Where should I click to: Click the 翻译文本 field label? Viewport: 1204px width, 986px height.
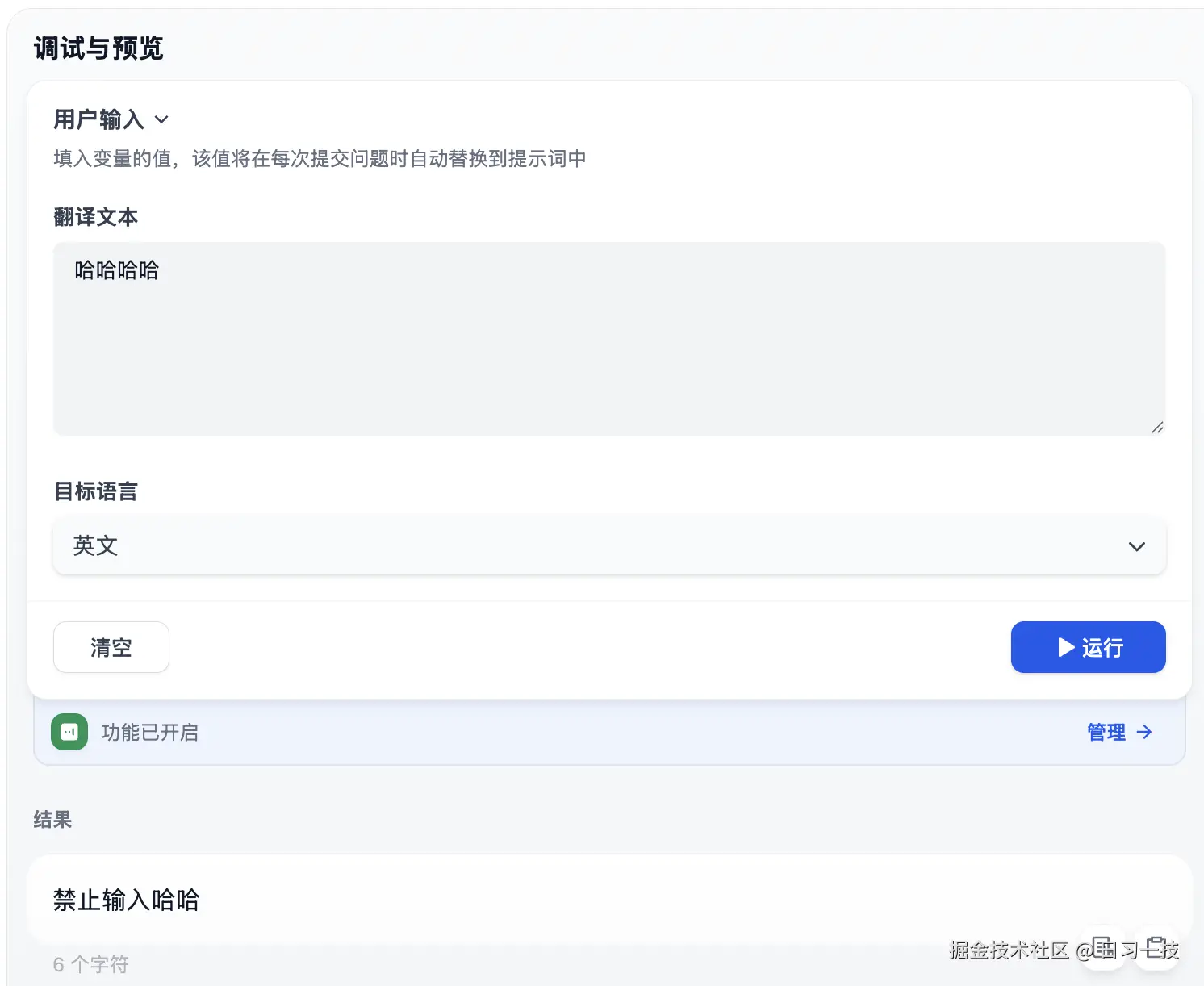95,217
